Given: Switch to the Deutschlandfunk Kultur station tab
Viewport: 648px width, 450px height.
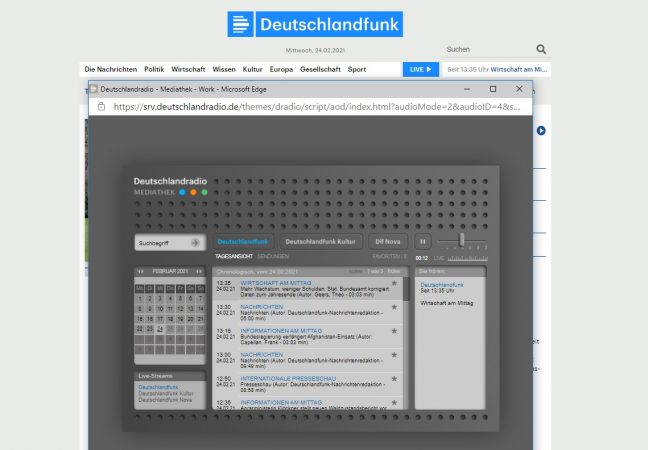Looking at the screenshot, I should [x=320, y=242].
